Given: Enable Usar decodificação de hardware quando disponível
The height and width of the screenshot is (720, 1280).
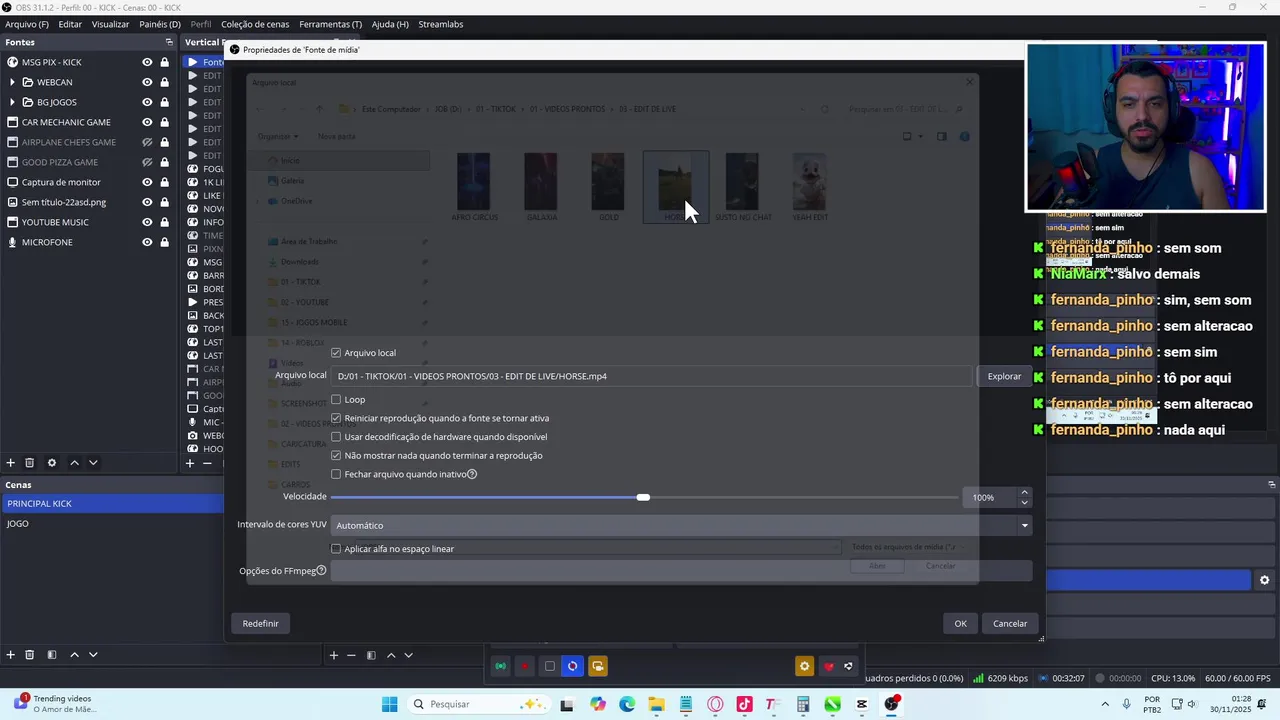Looking at the screenshot, I should coord(336,437).
